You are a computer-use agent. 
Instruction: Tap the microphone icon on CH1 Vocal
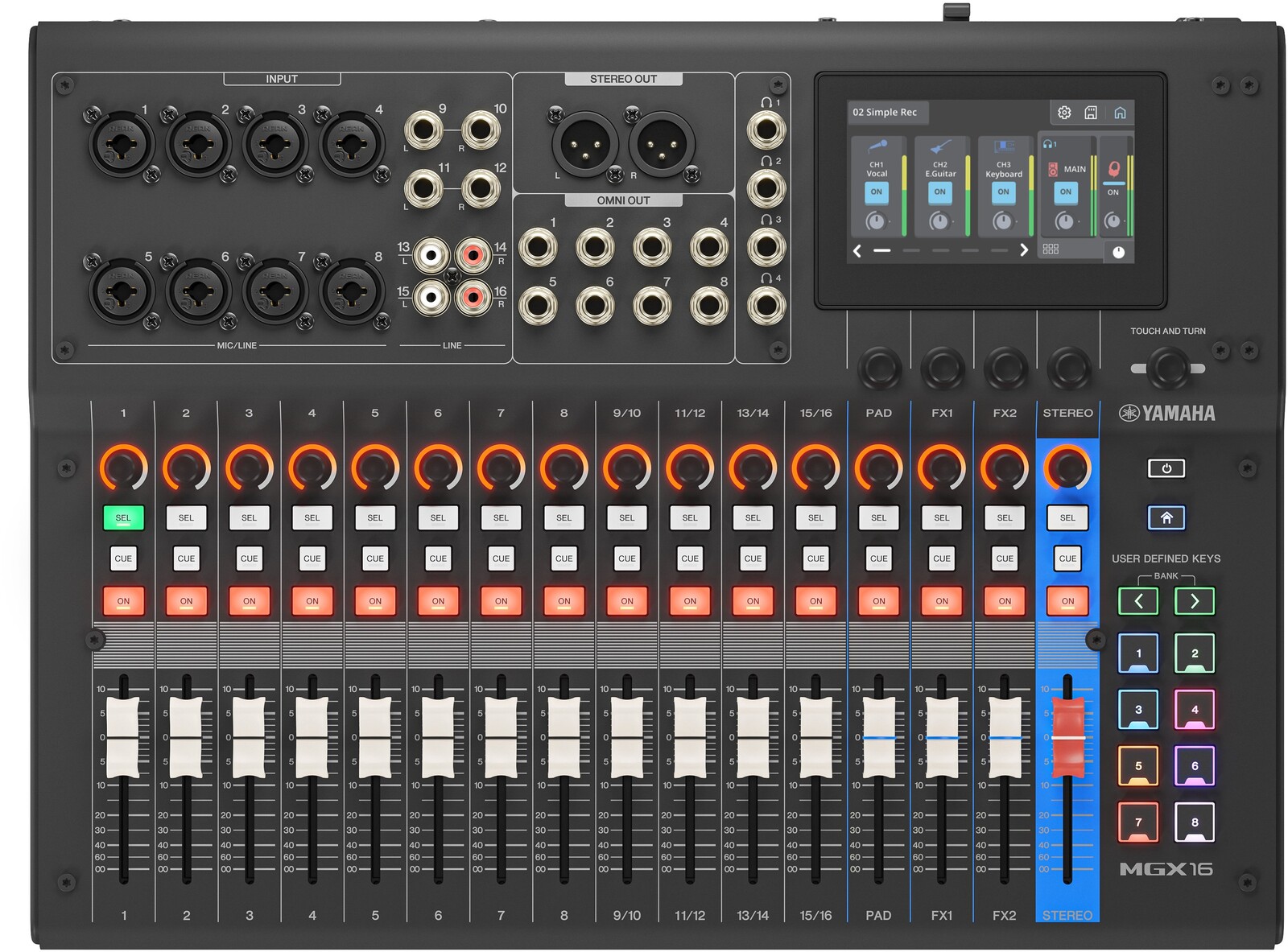pos(877,146)
